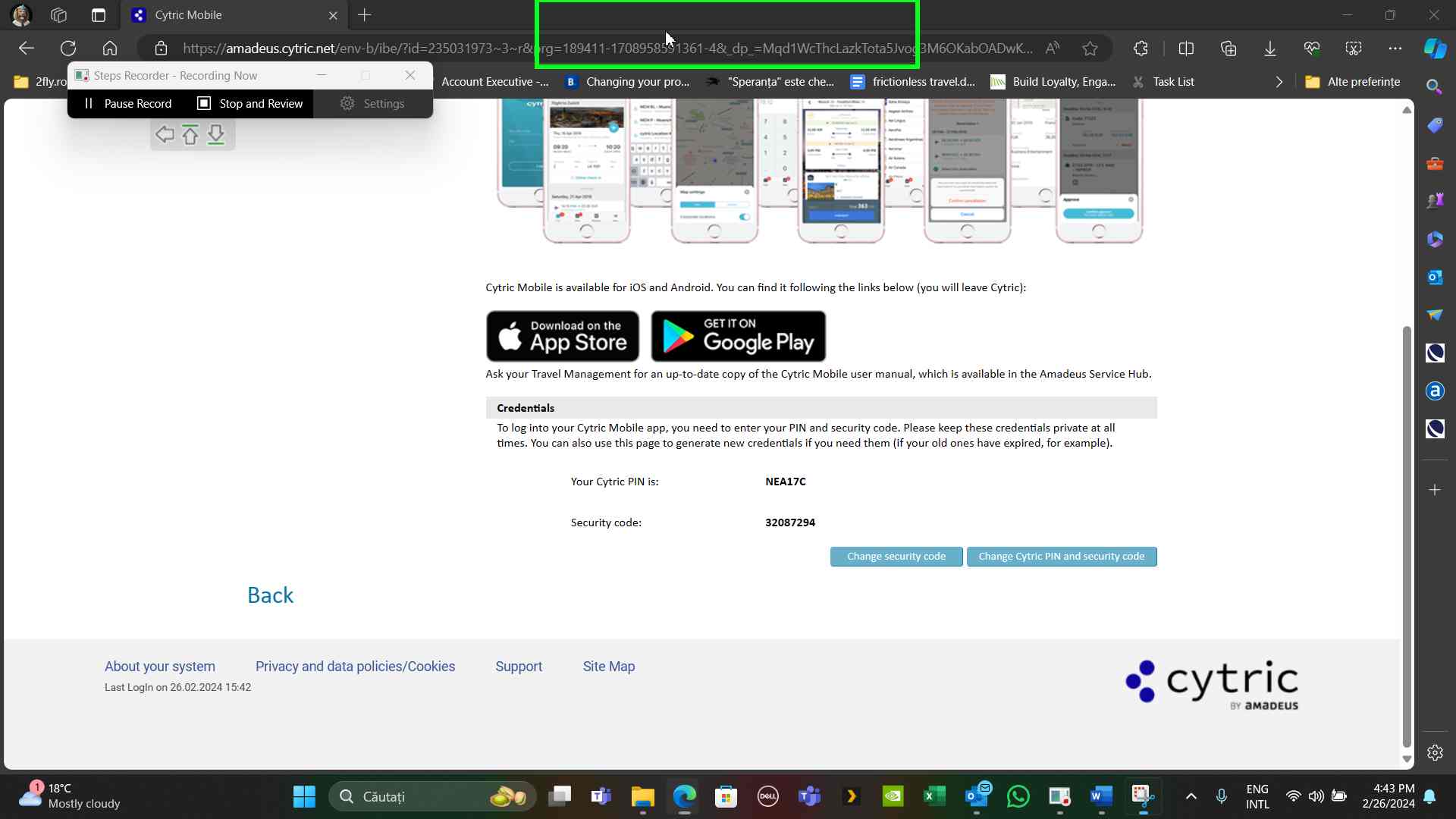
Task: Click Change security code button
Action: [x=896, y=557]
